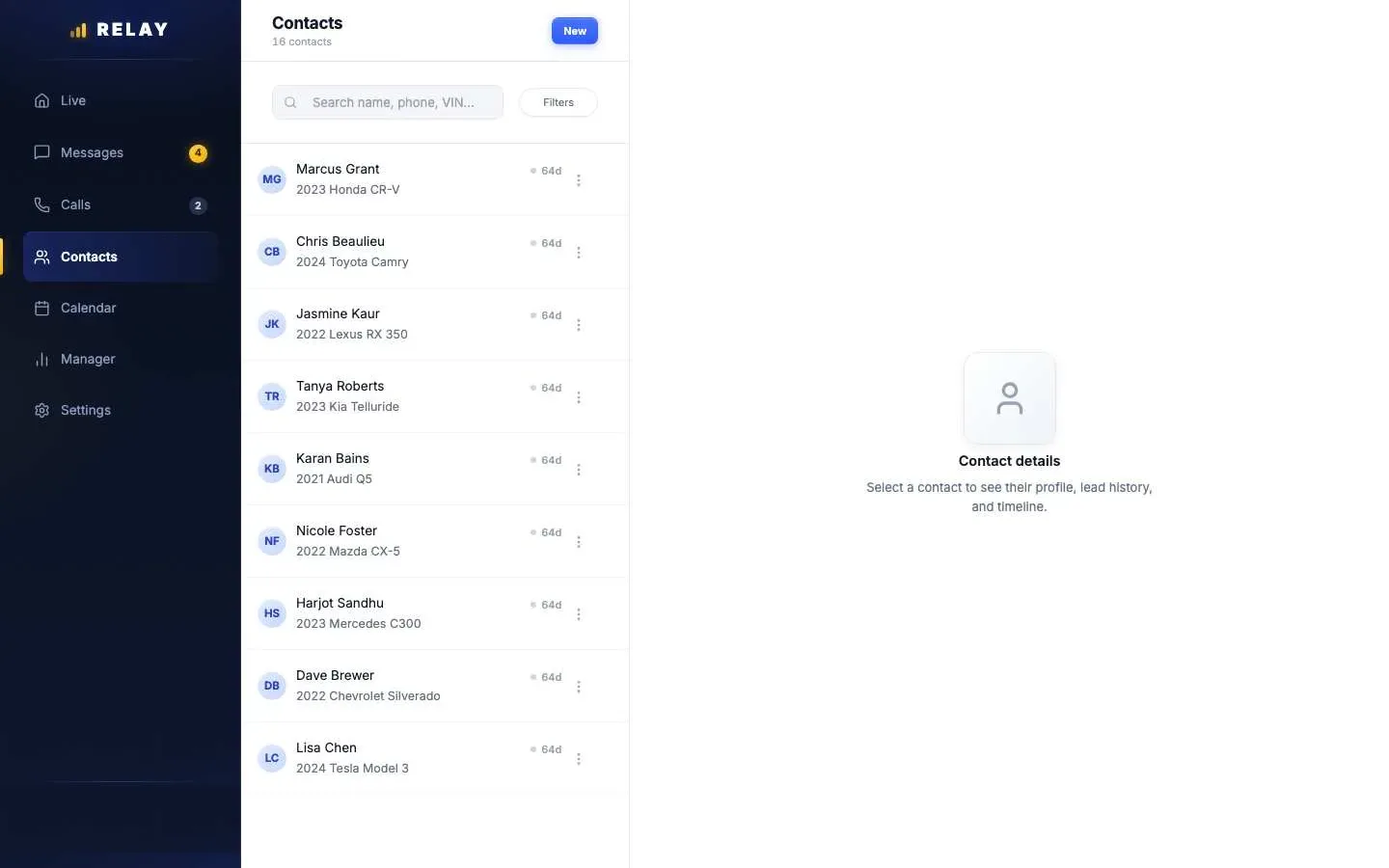This screenshot has height=868, width=1389.
Task: Click the KB avatar for Karan Bains
Action: (x=272, y=469)
